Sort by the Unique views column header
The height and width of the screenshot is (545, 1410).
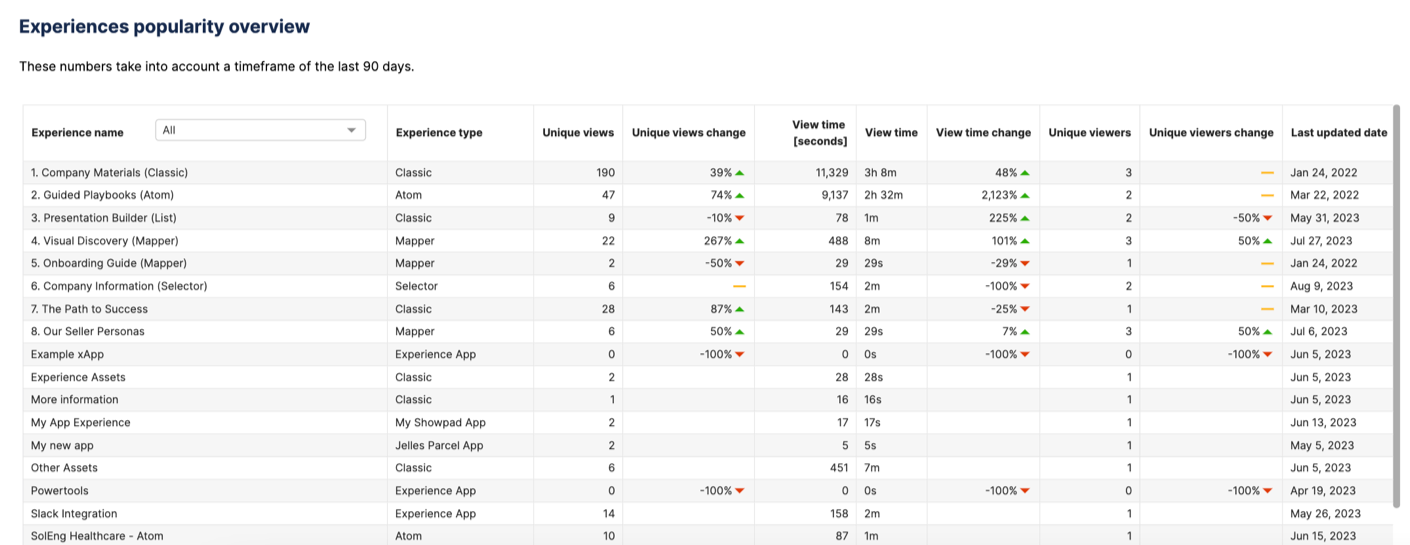point(578,132)
